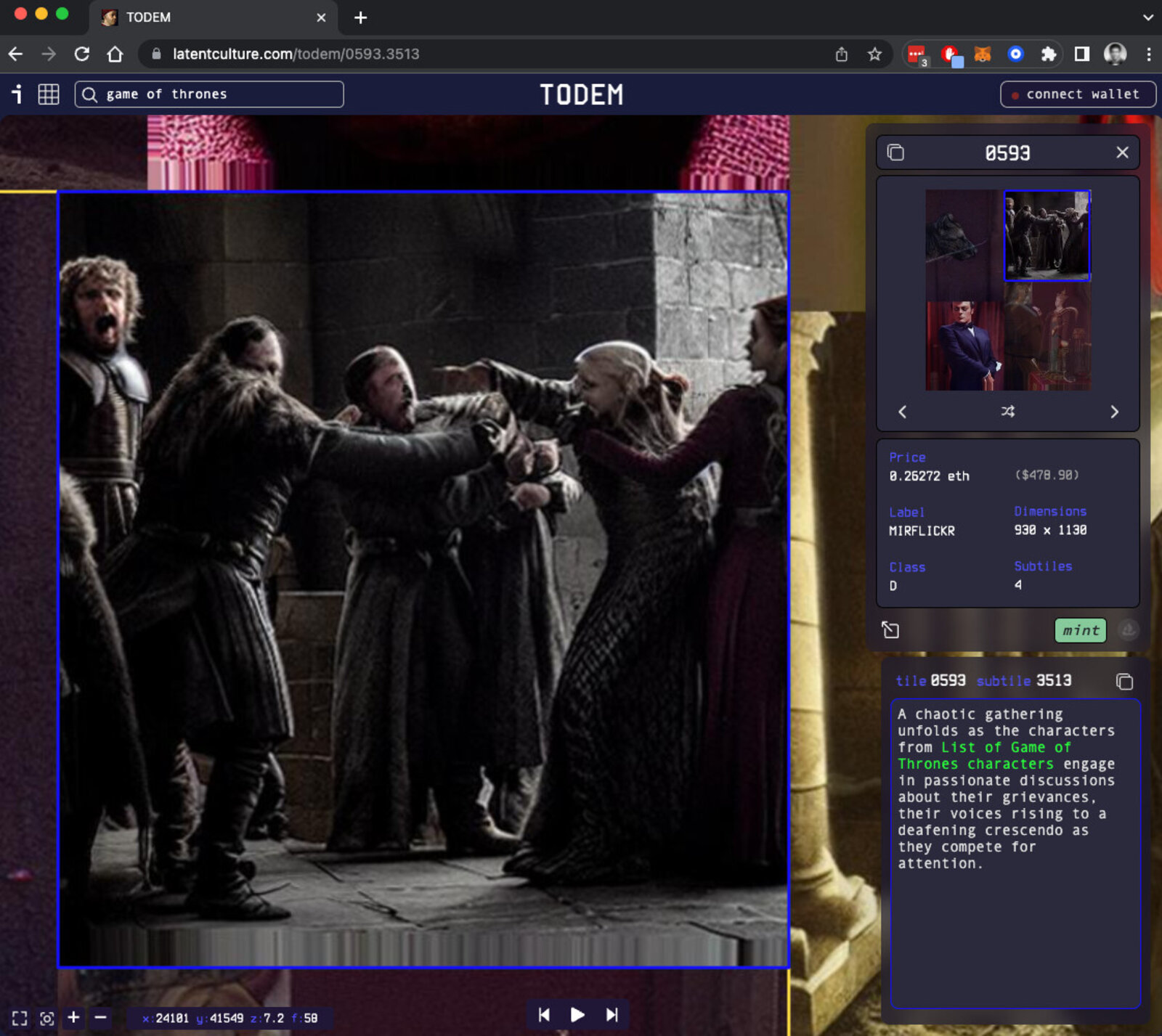The height and width of the screenshot is (1036, 1162).
Task: Copy the subtile 3513 description
Action: tap(1124, 681)
